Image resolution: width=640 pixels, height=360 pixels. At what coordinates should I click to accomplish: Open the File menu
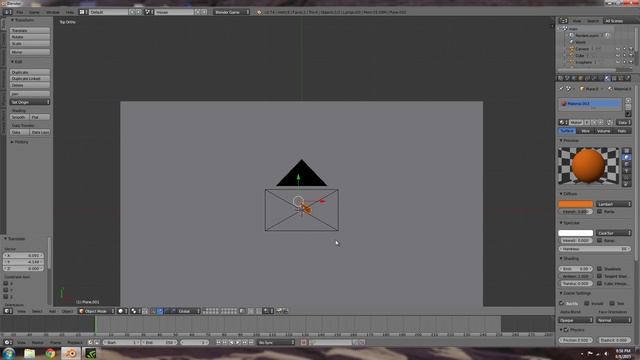pyautogui.click(x=20, y=12)
